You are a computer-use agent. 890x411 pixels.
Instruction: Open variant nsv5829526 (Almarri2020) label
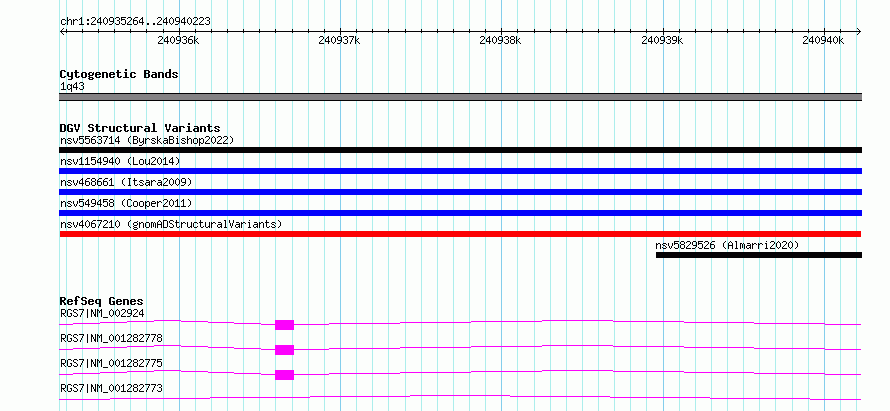[727, 245]
